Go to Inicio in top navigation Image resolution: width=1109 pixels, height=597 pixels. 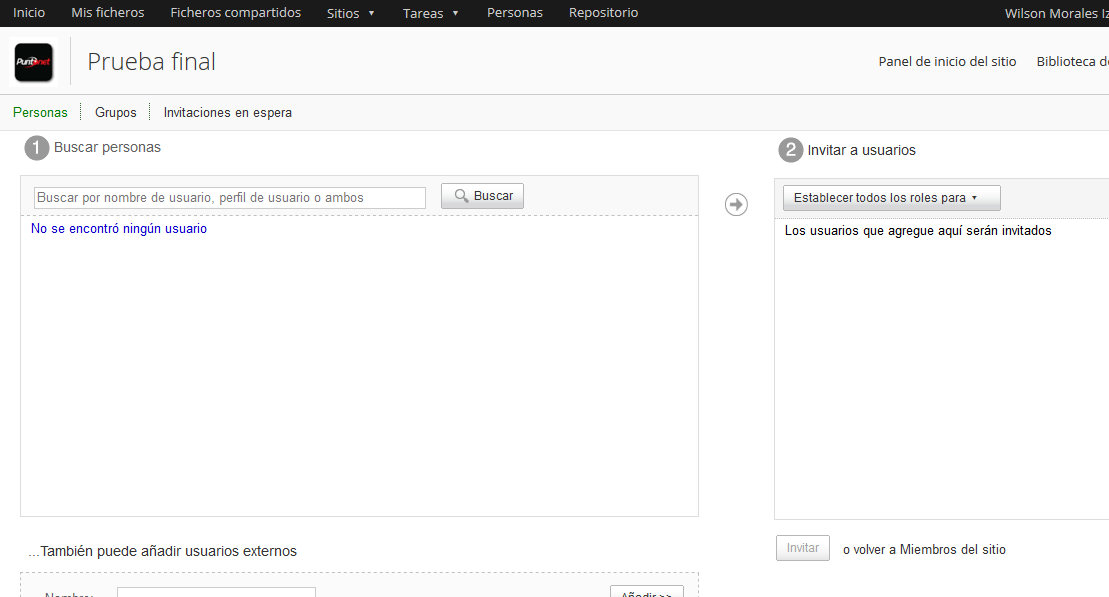coord(29,13)
